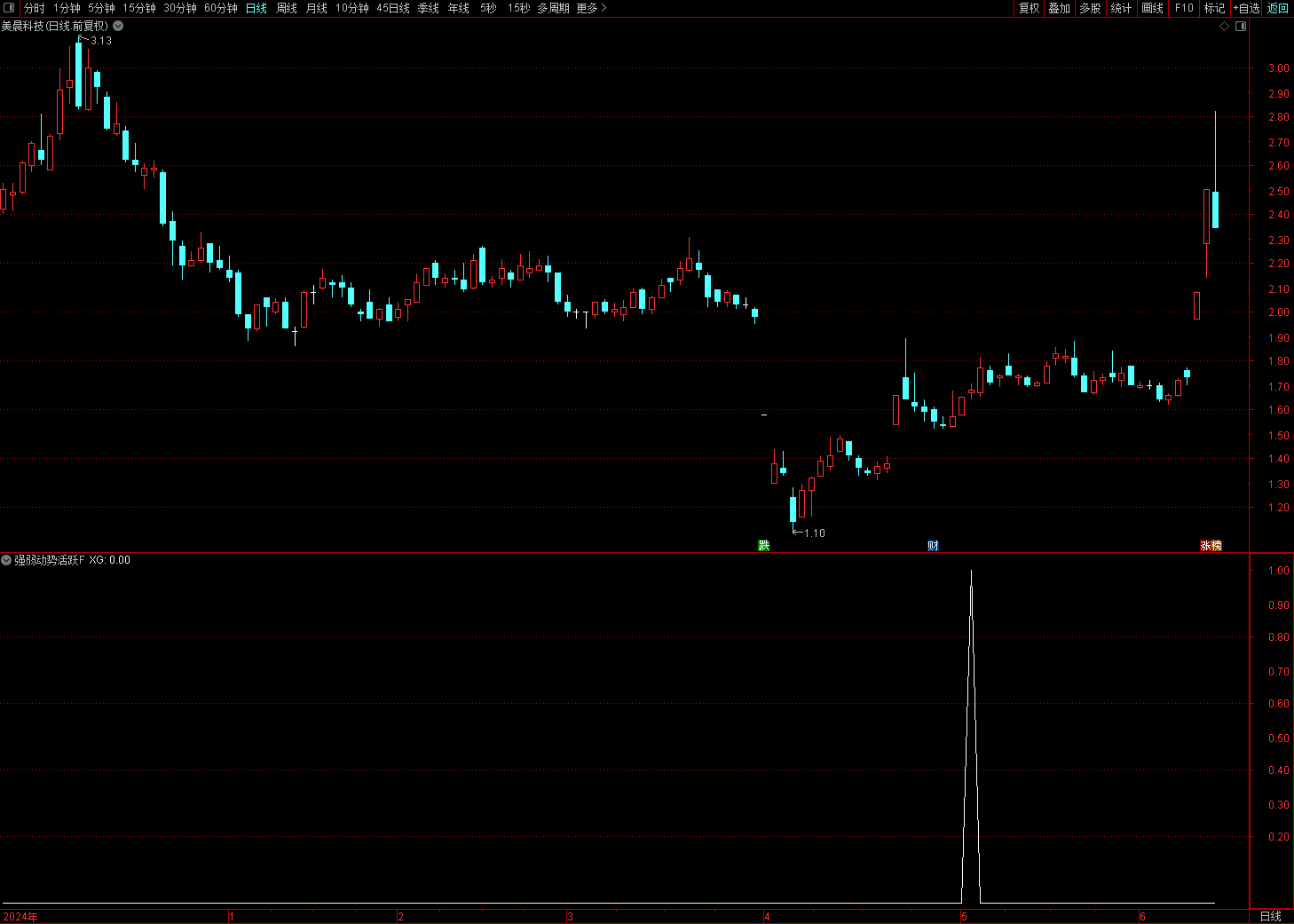Select the 45日线 period tab
The image size is (1294, 924).
[x=393, y=8]
